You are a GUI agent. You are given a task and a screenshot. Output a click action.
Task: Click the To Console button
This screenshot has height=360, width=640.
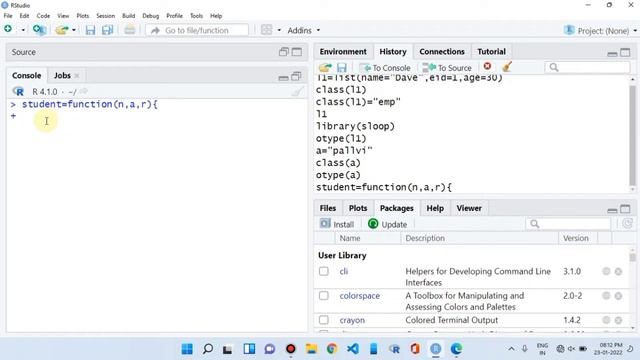click(385, 68)
